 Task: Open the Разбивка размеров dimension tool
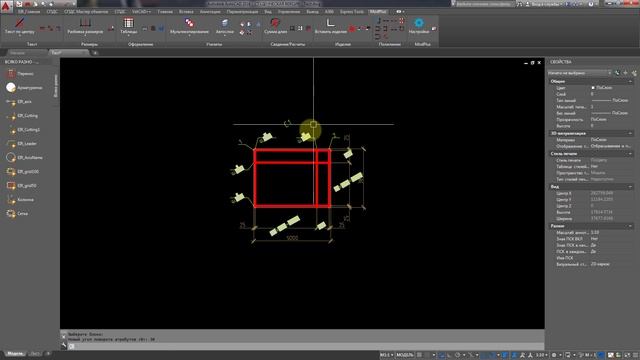tap(85, 26)
